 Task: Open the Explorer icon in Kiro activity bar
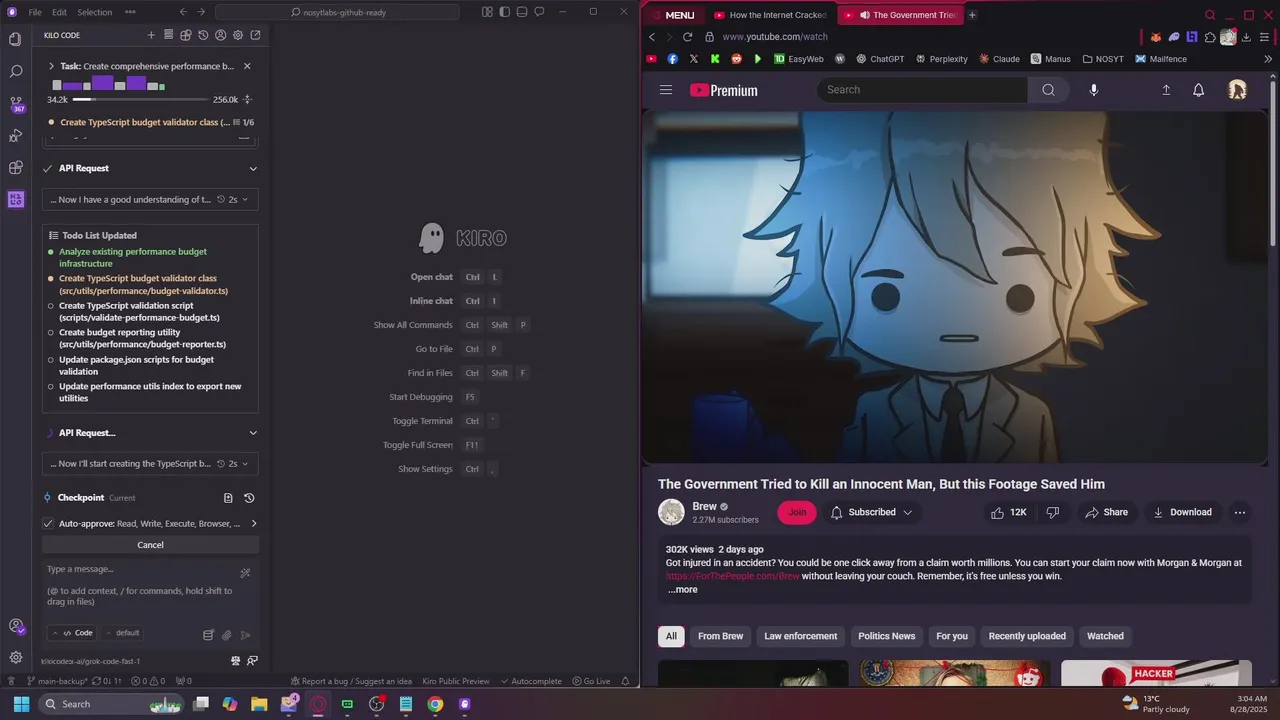tap(15, 40)
